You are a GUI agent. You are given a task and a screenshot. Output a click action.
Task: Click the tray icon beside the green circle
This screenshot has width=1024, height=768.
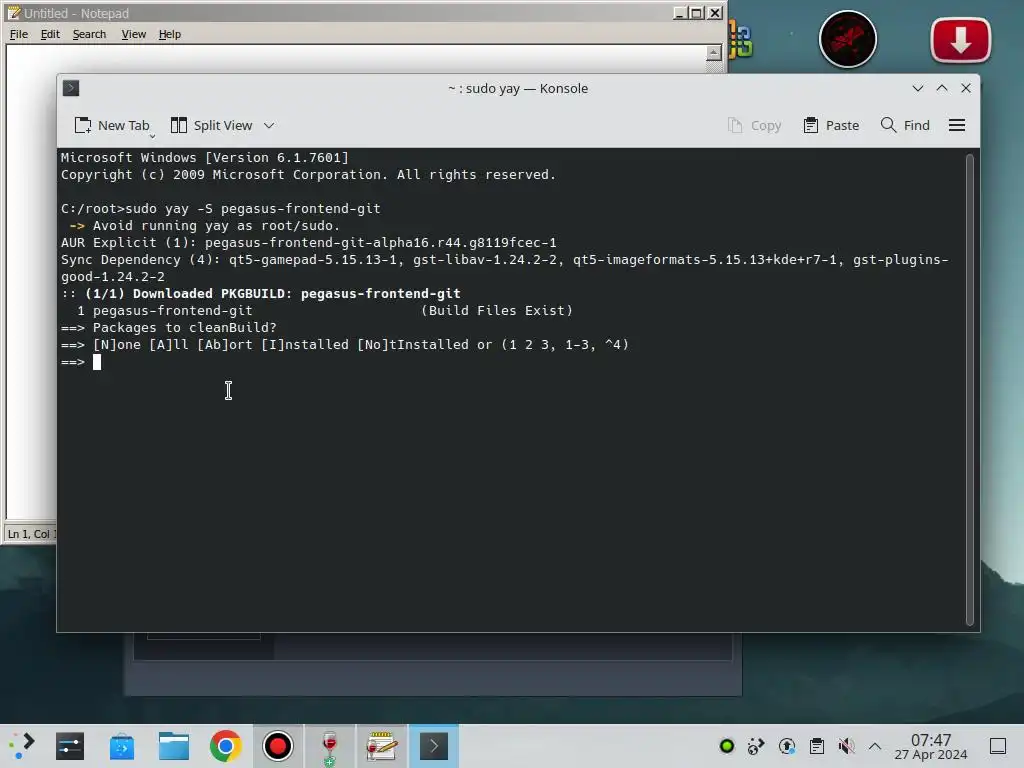[x=756, y=746]
